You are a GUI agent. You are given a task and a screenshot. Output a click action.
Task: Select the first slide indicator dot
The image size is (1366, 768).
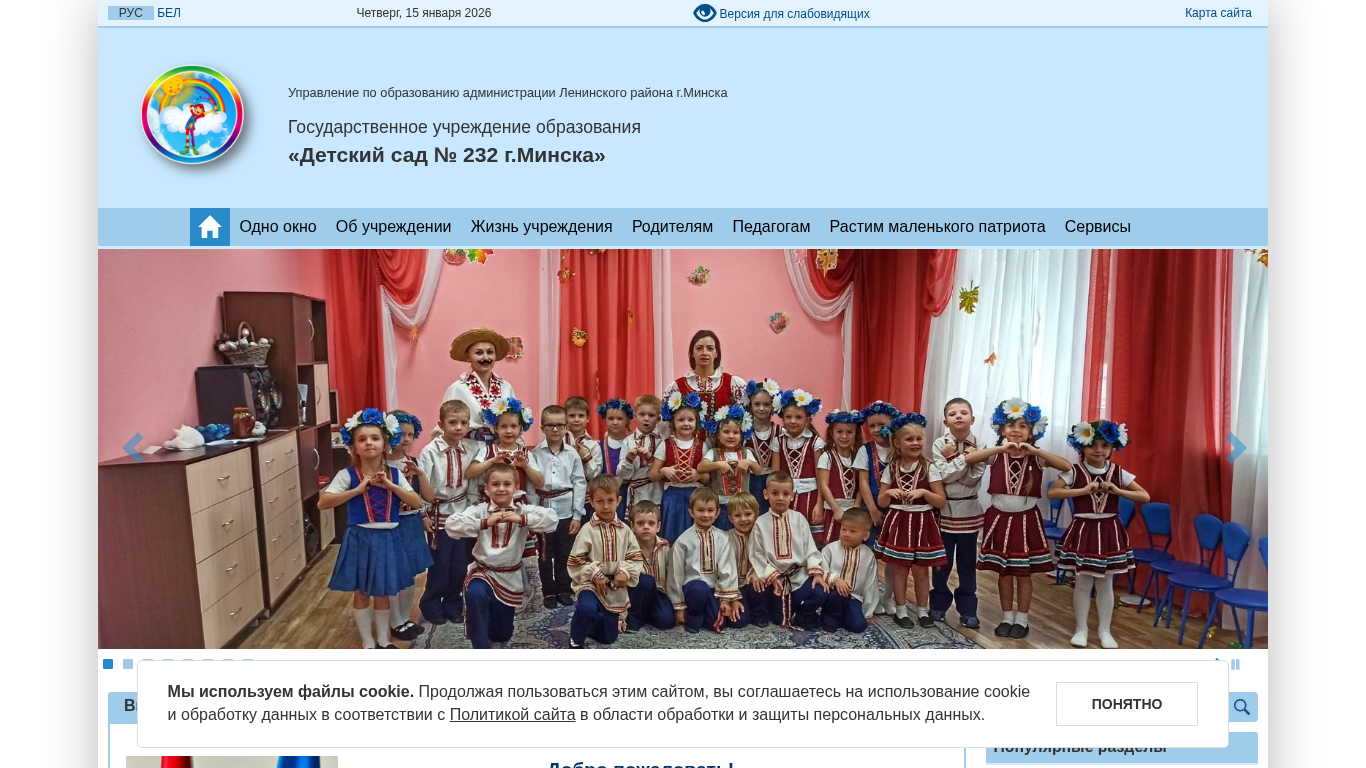108,664
